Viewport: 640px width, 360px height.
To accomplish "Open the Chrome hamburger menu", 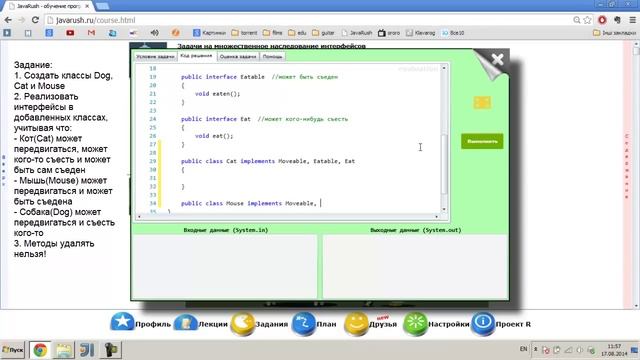I will point(632,20).
